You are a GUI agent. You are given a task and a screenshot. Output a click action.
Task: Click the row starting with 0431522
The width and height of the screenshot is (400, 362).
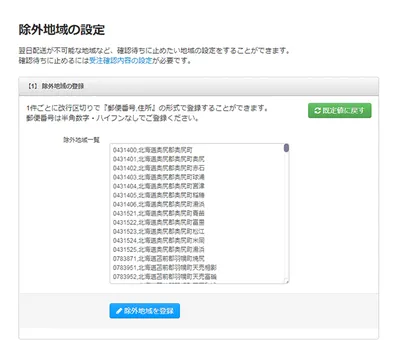(159, 222)
